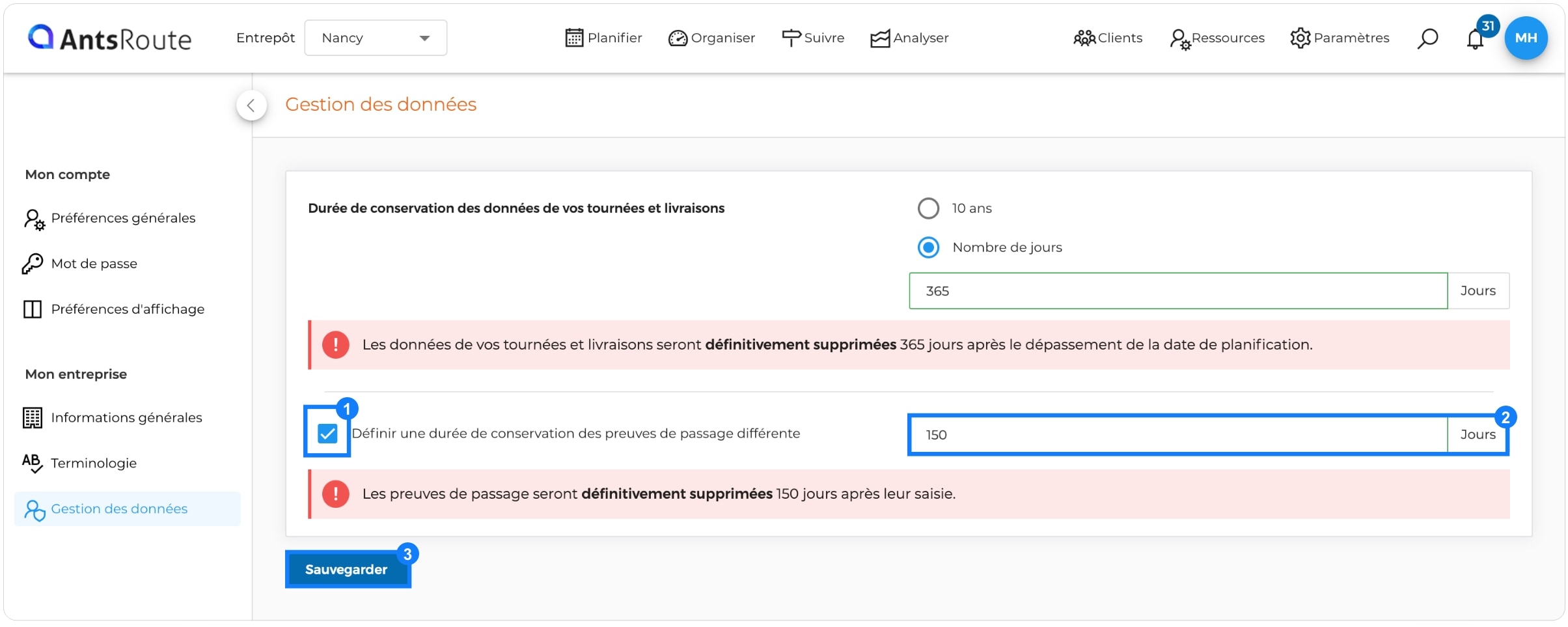
Task: Click the Entrepôt label
Action: [266, 38]
